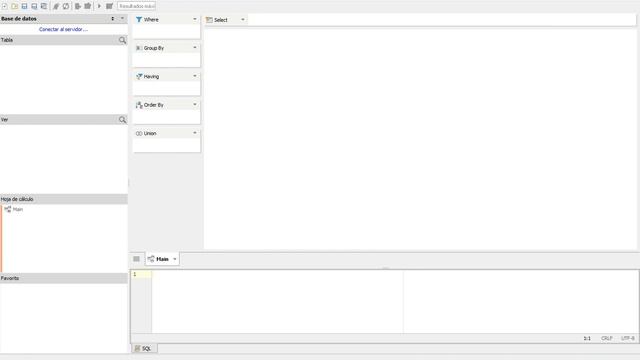Click the 1:1 cursor position indicator

click(x=587, y=338)
